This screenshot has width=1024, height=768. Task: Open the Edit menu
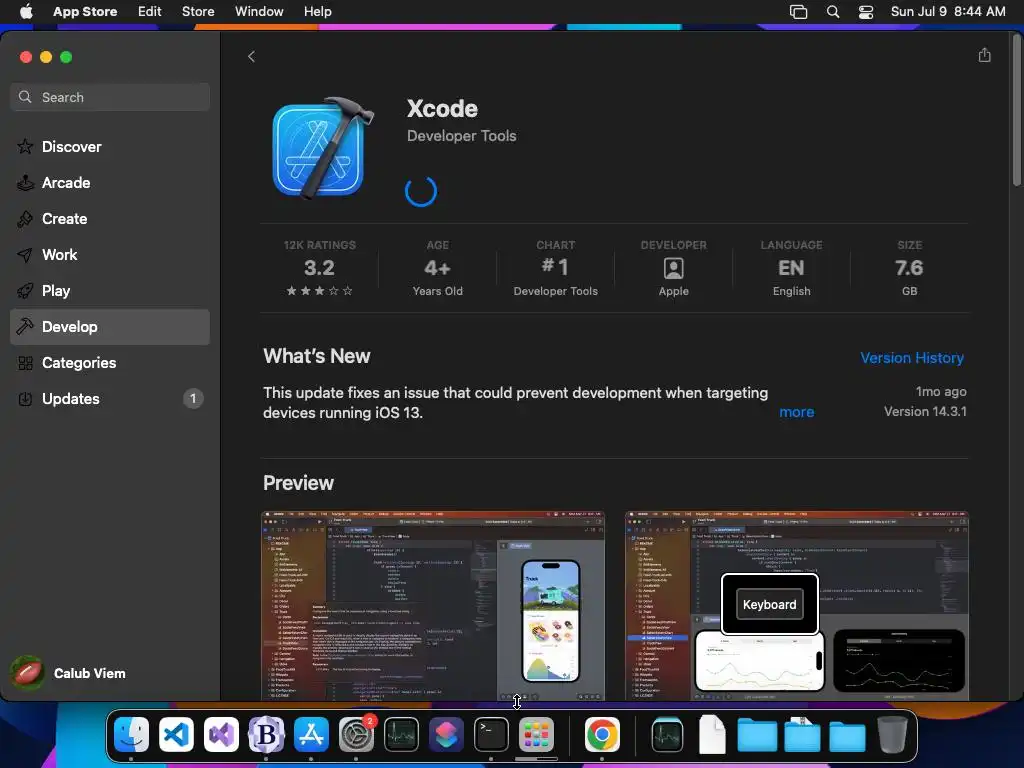click(149, 12)
